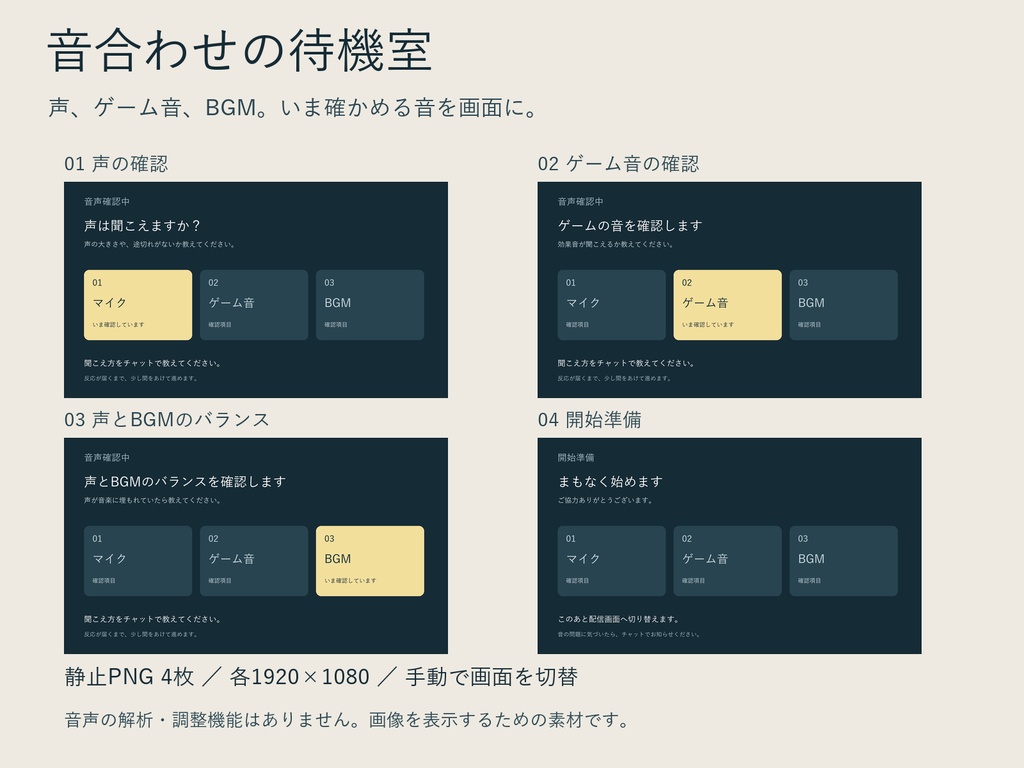
Task: Click the "音声確認中" label in preview 03
Action: 107,458
